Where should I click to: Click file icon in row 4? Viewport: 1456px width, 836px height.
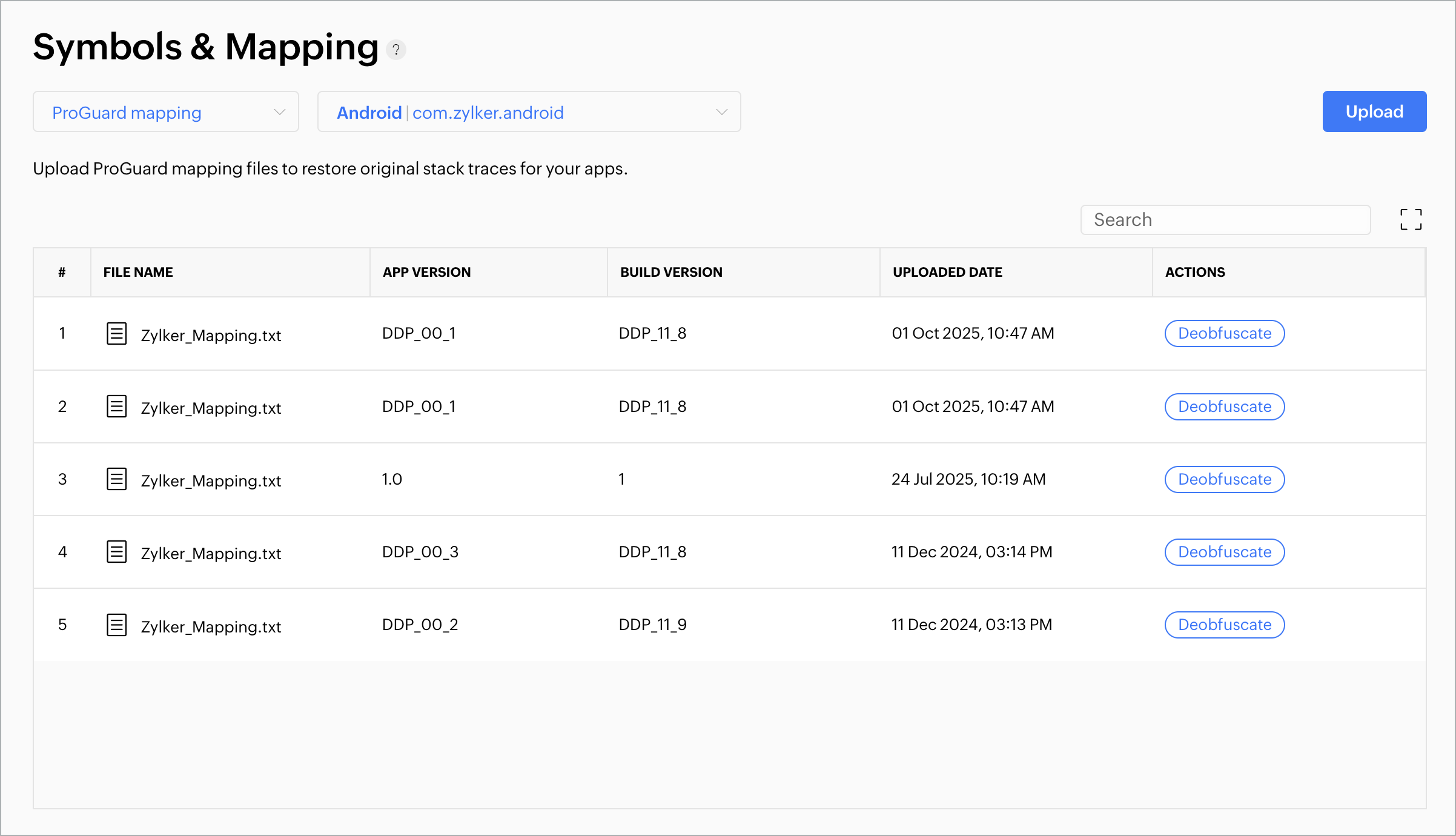(116, 551)
